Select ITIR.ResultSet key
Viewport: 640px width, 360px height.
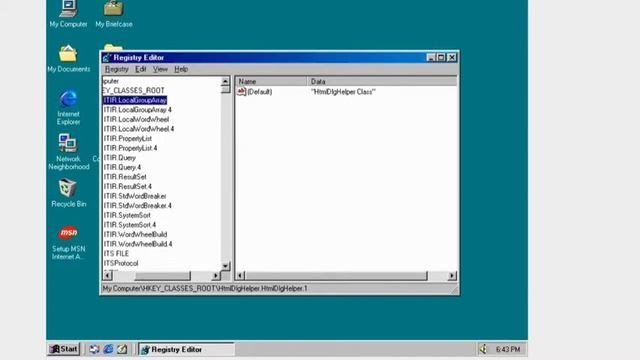pyautogui.click(x=125, y=177)
